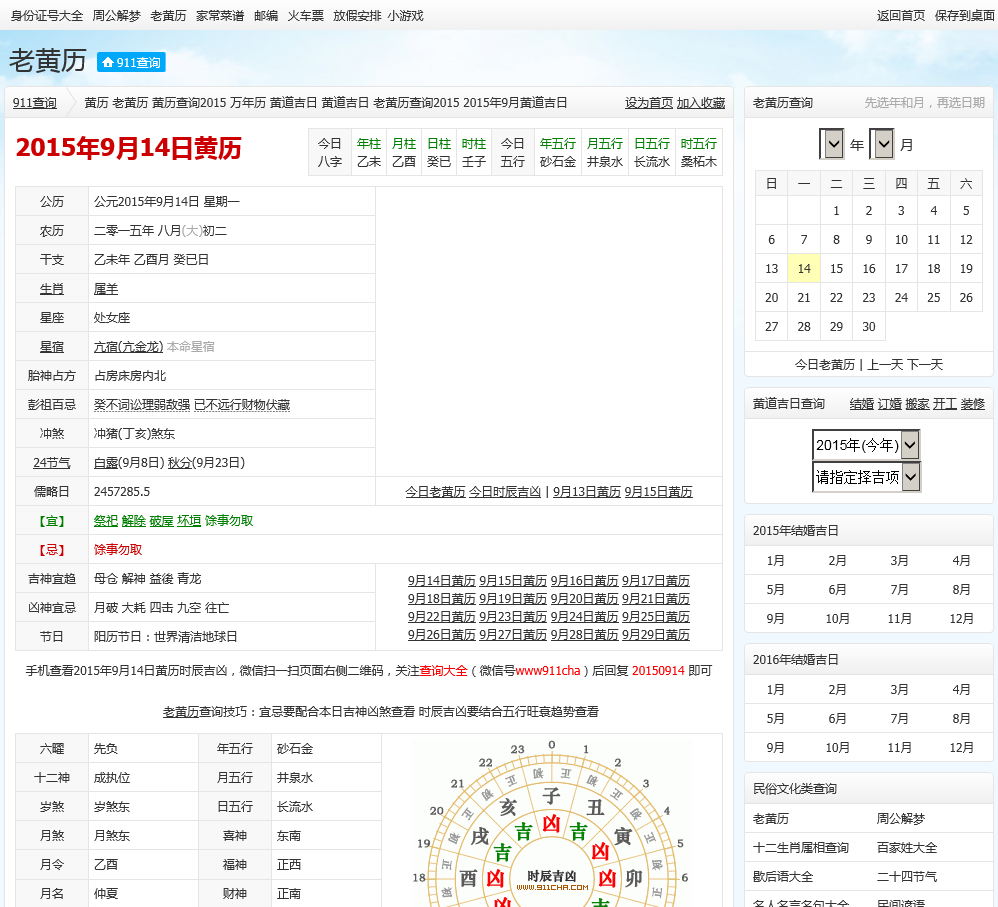This screenshot has height=907, width=998.
Task: Select 5月 under 2015年结婚吉日
Action: coord(775,589)
